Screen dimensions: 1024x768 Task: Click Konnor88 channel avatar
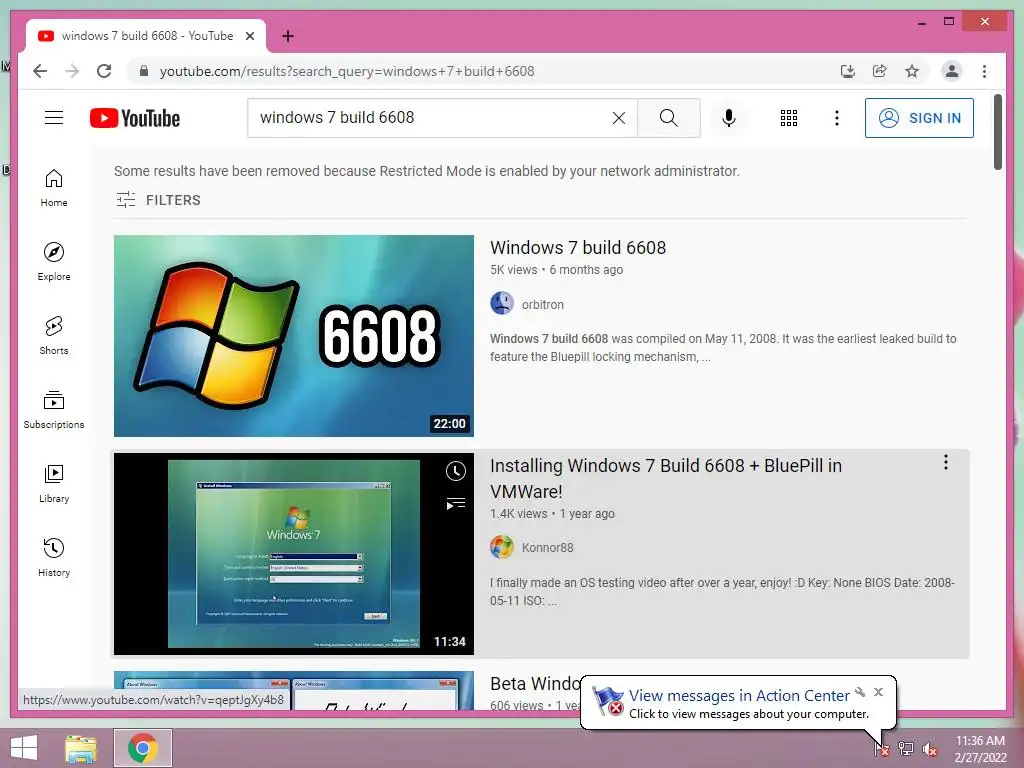502,547
